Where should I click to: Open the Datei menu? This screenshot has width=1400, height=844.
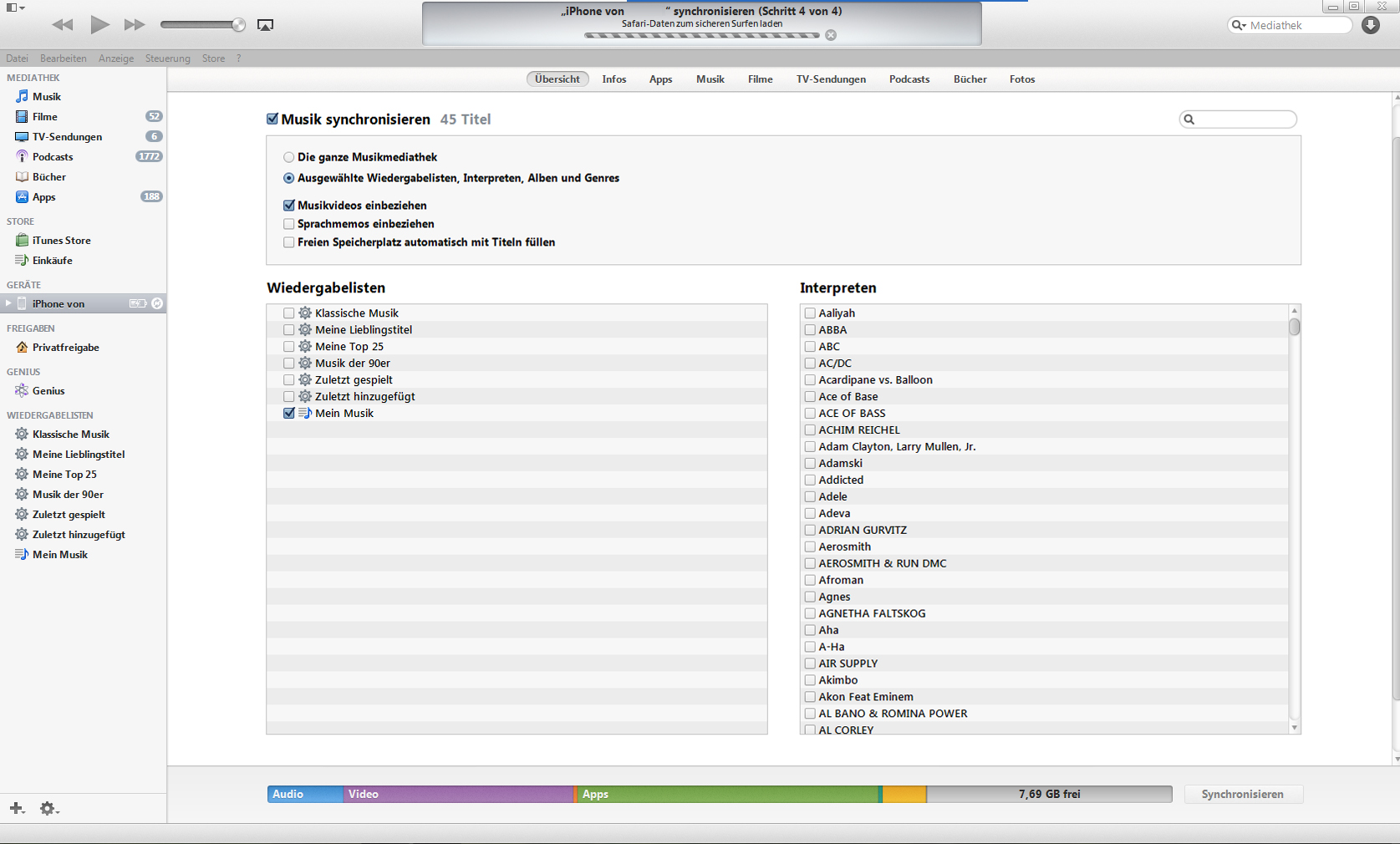click(x=17, y=58)
